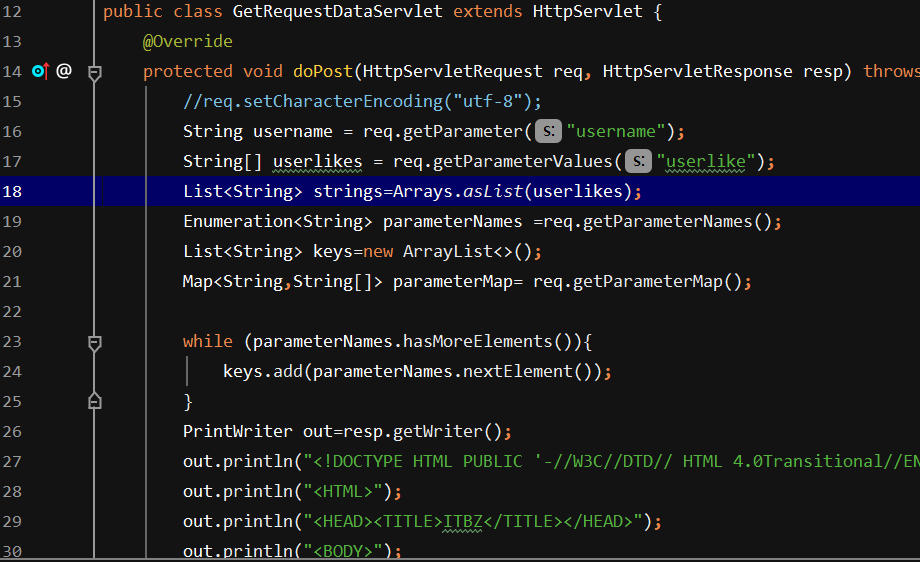This screenshot has height=562, width=920.
Task: Click line number 18 in the gutter
Action: 12,192
